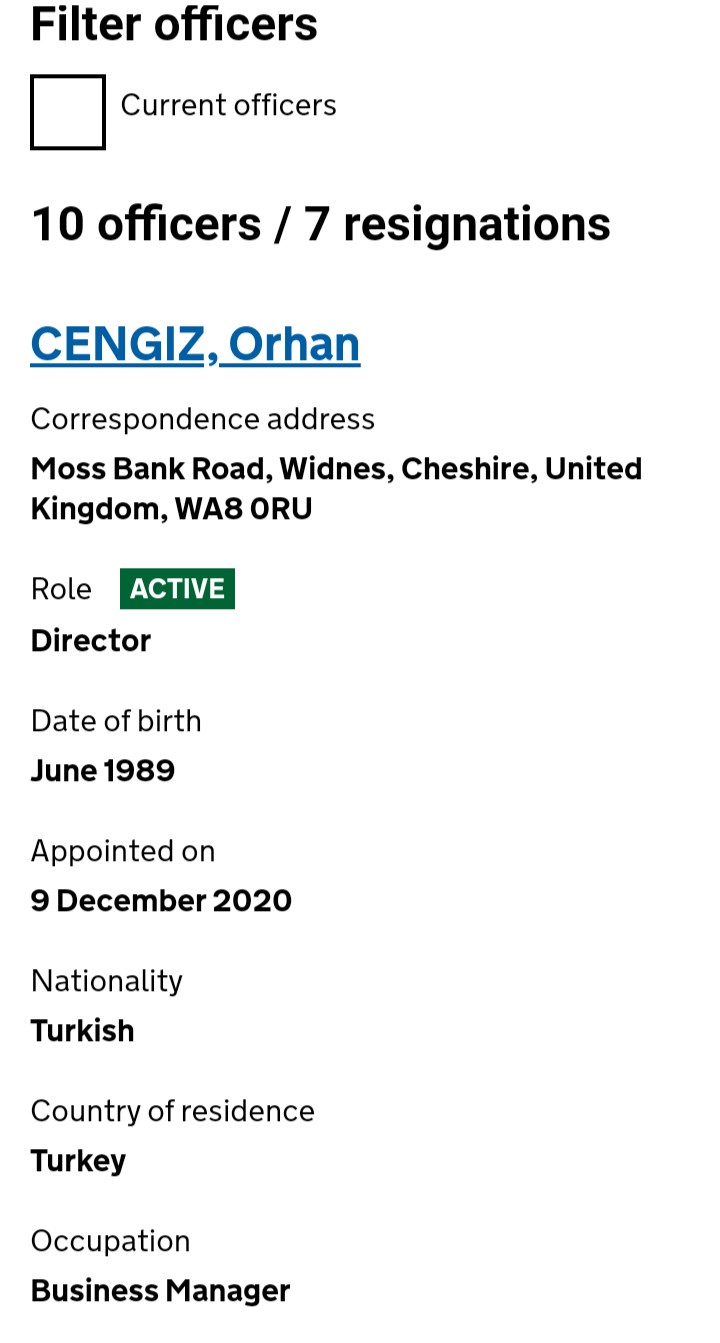
Task: Select the "Director" role value
Action: pyautogui.click(x=91, y=641)
